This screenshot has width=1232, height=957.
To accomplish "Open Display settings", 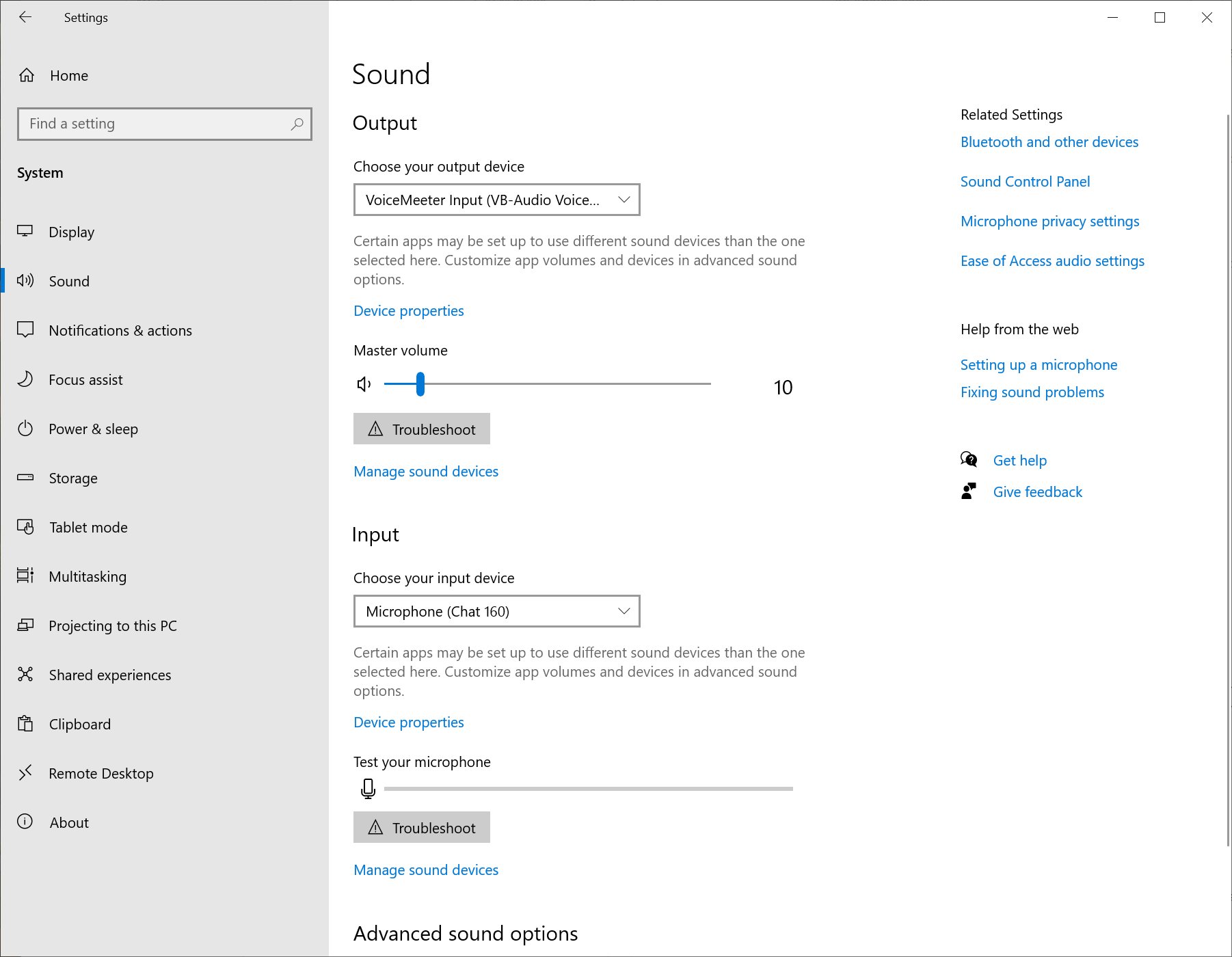I will (164, 232).
